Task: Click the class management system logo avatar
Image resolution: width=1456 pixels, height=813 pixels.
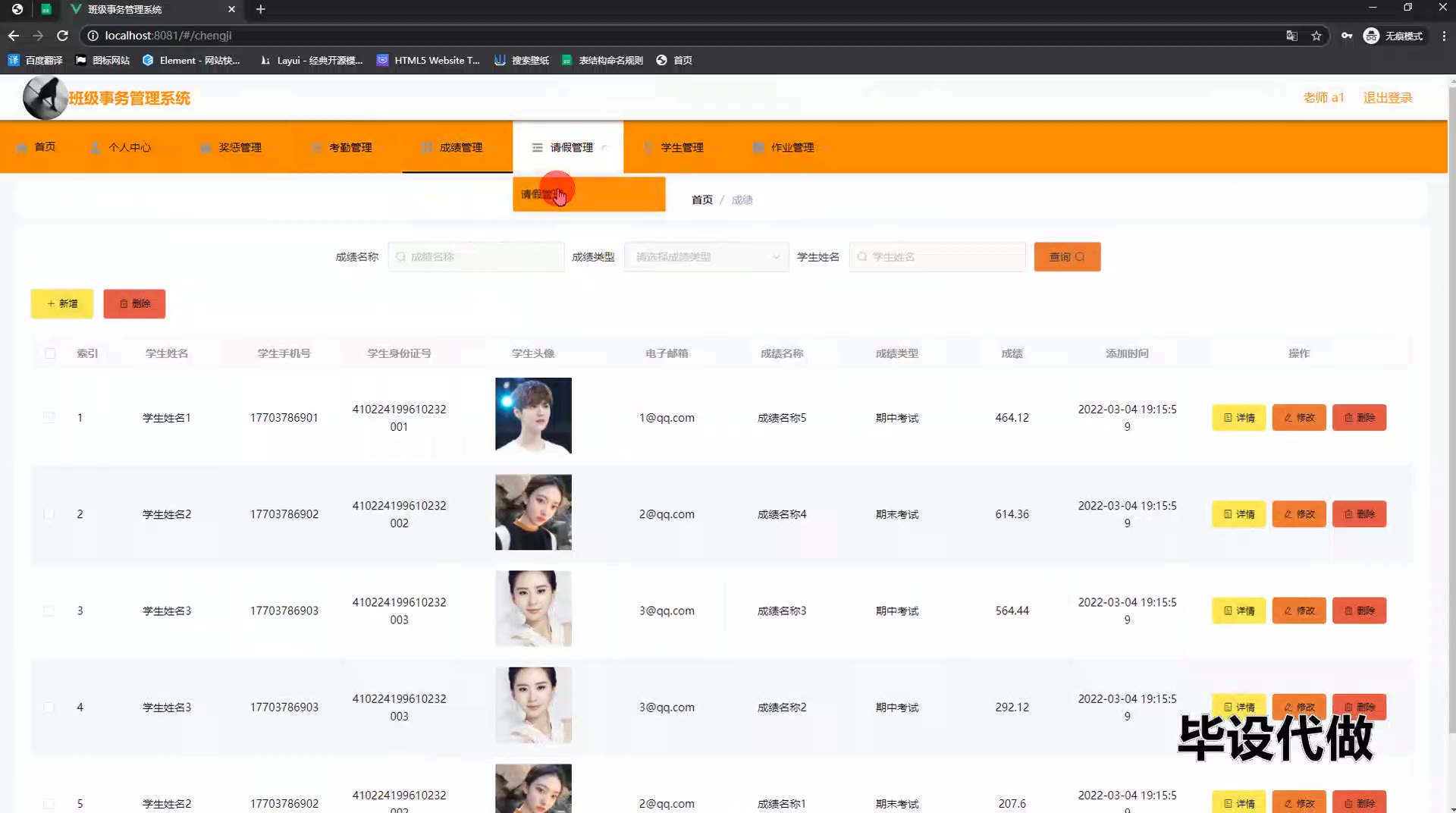Action: [45, 98]
